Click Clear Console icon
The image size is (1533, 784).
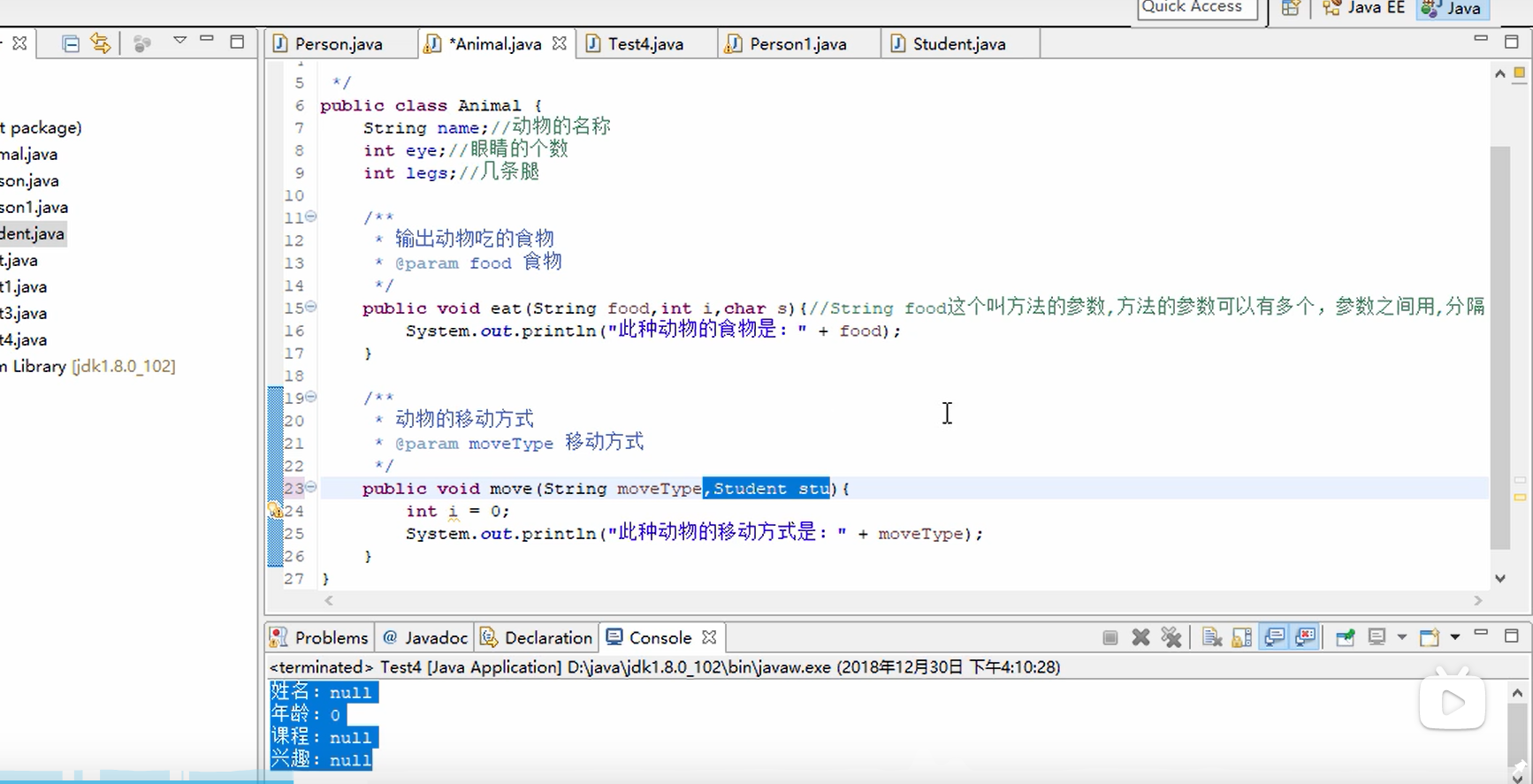(1212, 637)
